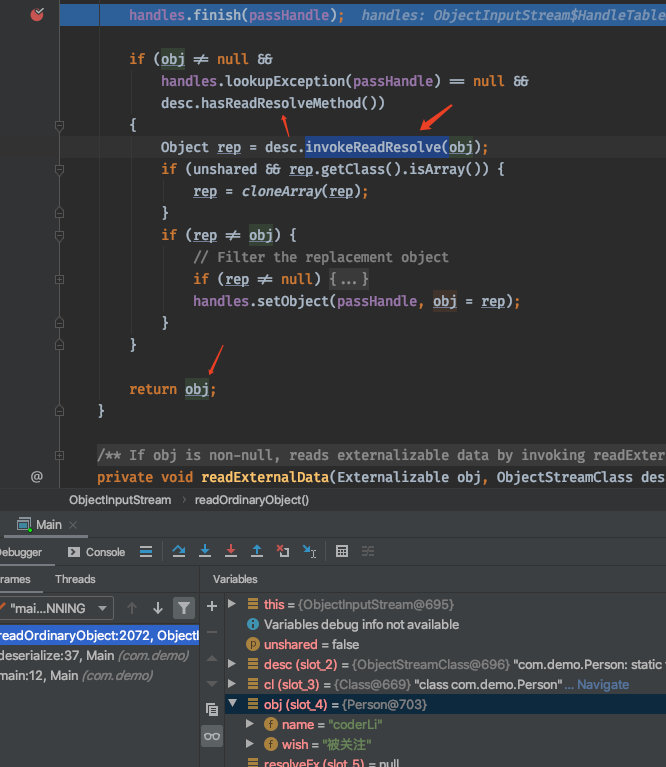Screen dimensions: 666x767
Task: Click the unshared = false variable row
Action: 445,644
